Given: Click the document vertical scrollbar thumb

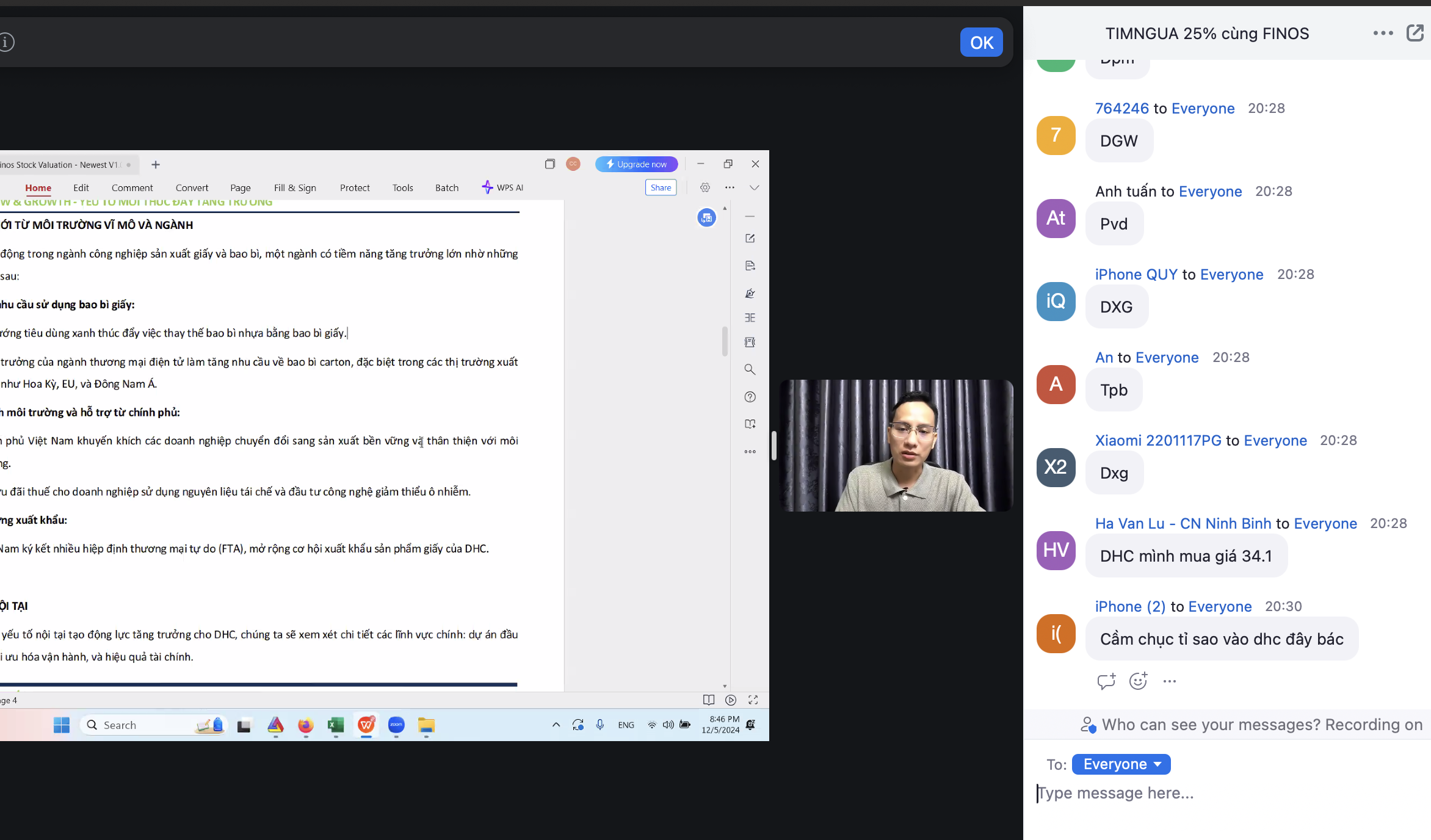Looking at the screenshot, I should [725, 341].
